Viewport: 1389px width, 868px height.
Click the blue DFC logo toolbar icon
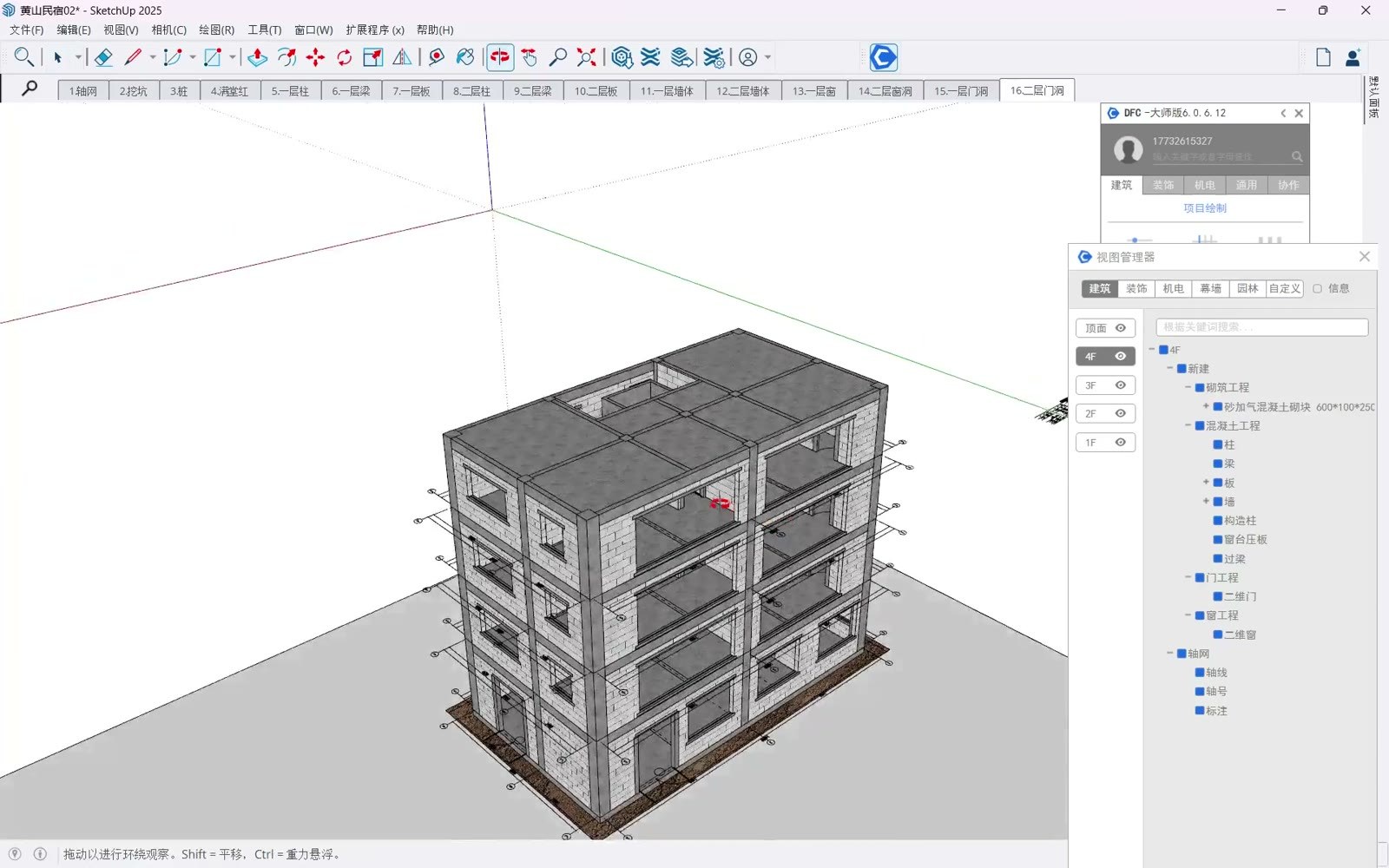pyautogui.click(x=884, y=57)
